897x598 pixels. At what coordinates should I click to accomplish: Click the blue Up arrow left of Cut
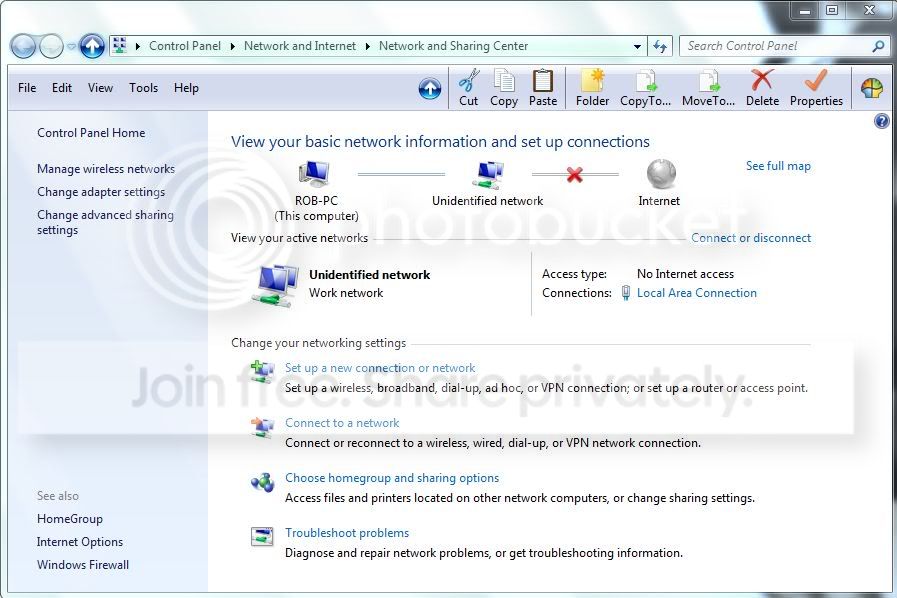(430, 88)
